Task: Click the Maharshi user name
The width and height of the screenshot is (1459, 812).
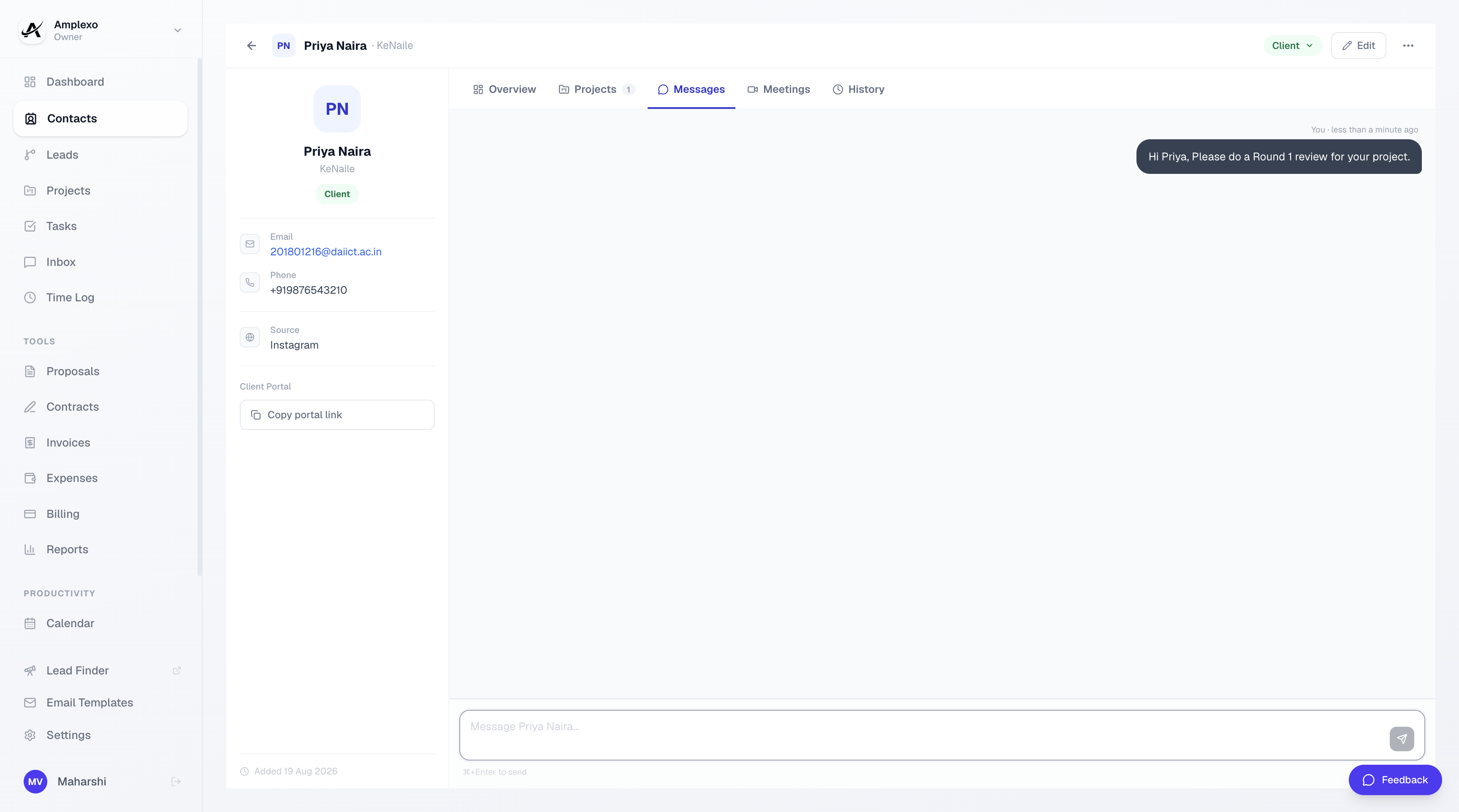Action: pyautogui.click(x=81, y=782)
